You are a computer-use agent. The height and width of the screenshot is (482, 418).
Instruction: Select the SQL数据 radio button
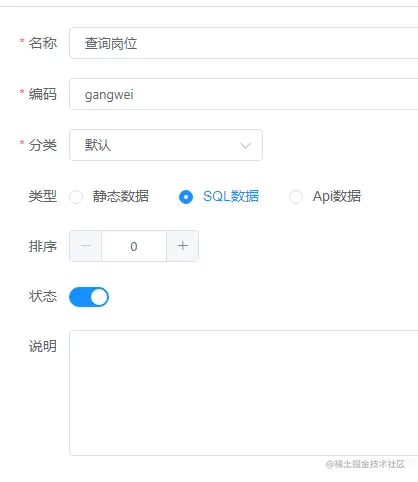pyautogui.click(x=186, y=197)
